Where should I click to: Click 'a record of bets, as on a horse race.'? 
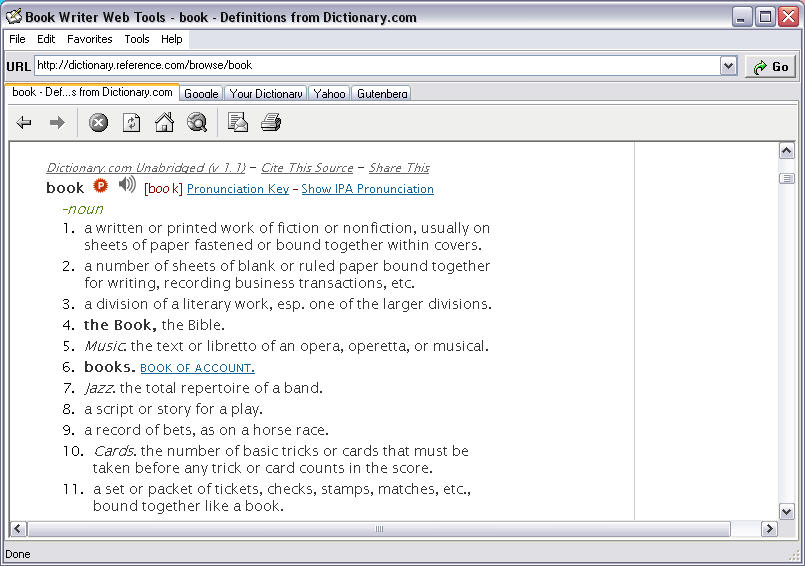(206, 430)
